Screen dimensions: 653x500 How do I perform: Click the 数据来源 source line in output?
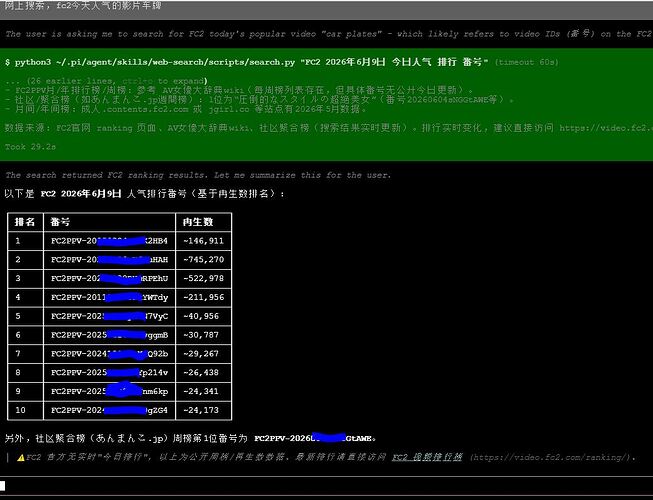pyautogui.click(x=329, y=128)
